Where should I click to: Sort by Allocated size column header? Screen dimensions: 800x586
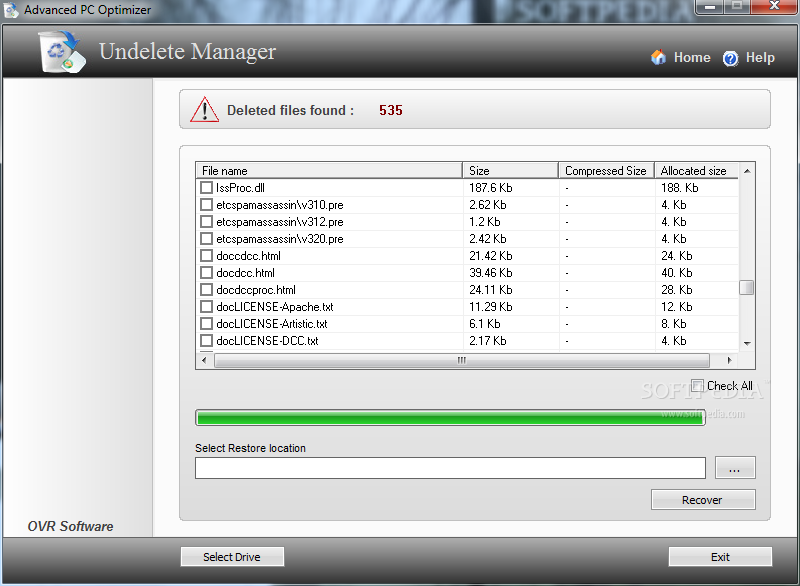click(x=696, y=170)
